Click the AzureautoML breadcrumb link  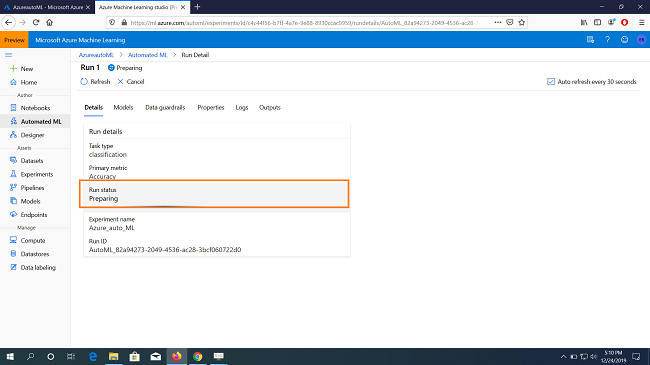point(96,55)
